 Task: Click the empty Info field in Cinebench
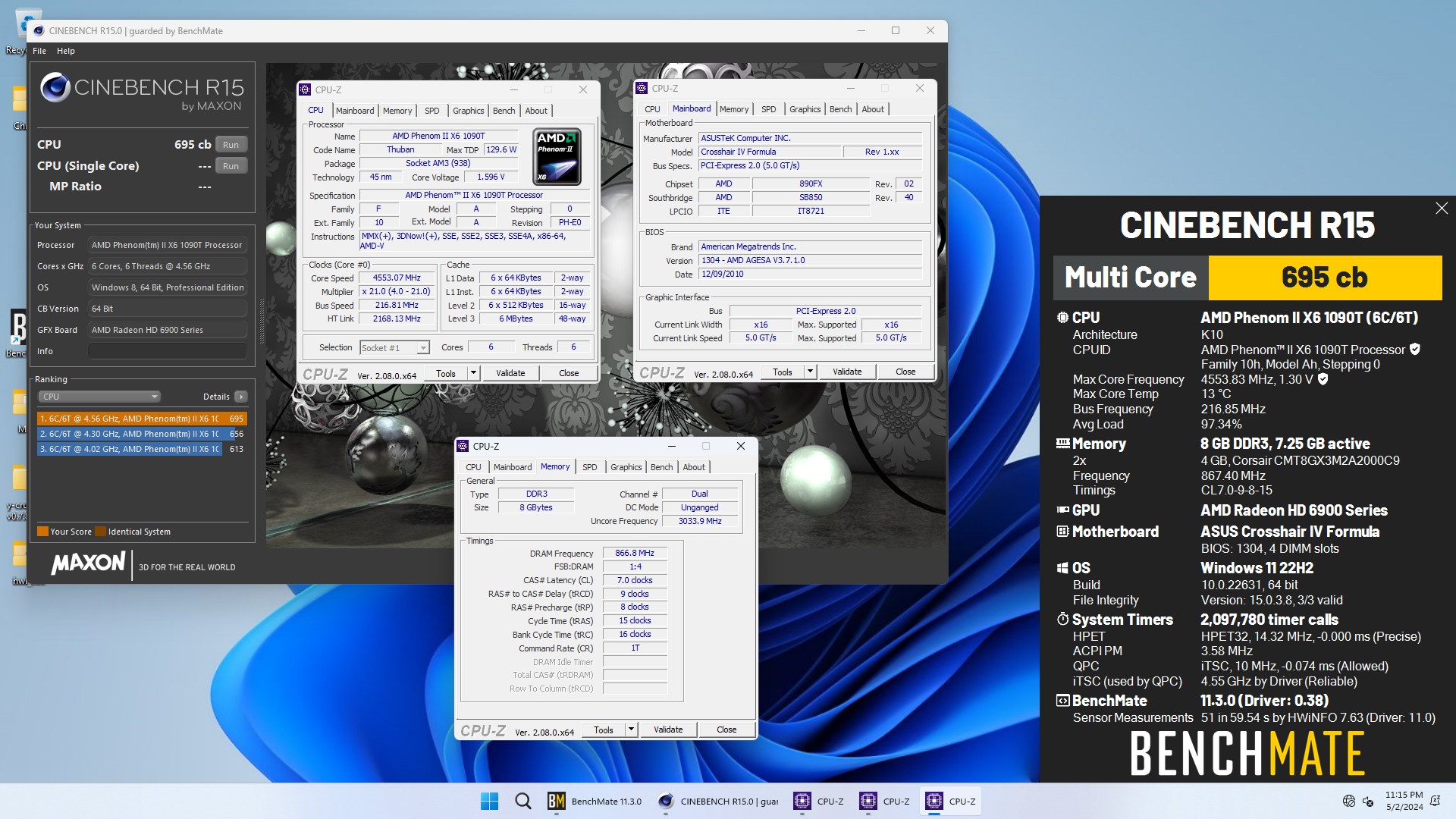(167, 351)
